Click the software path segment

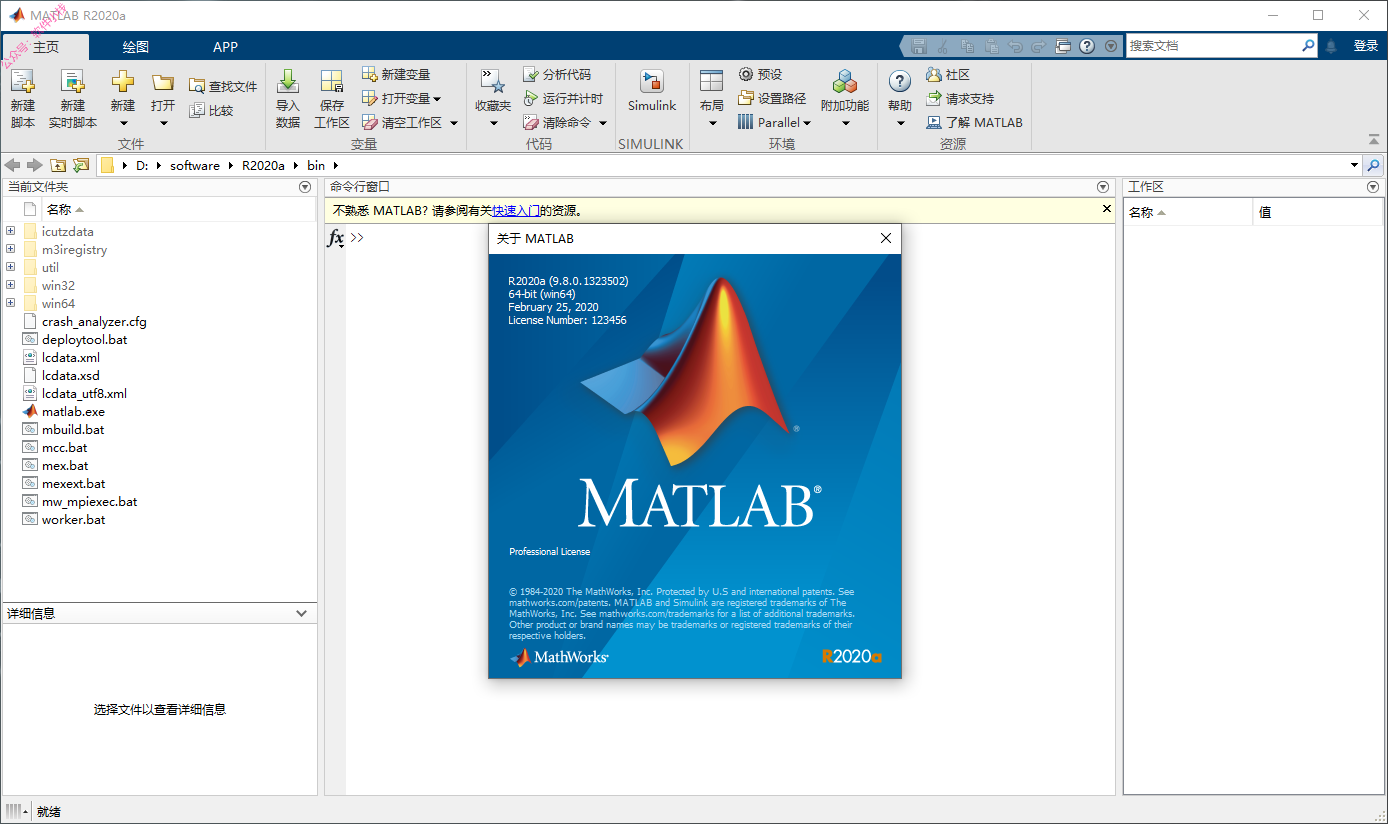[195, 165]
